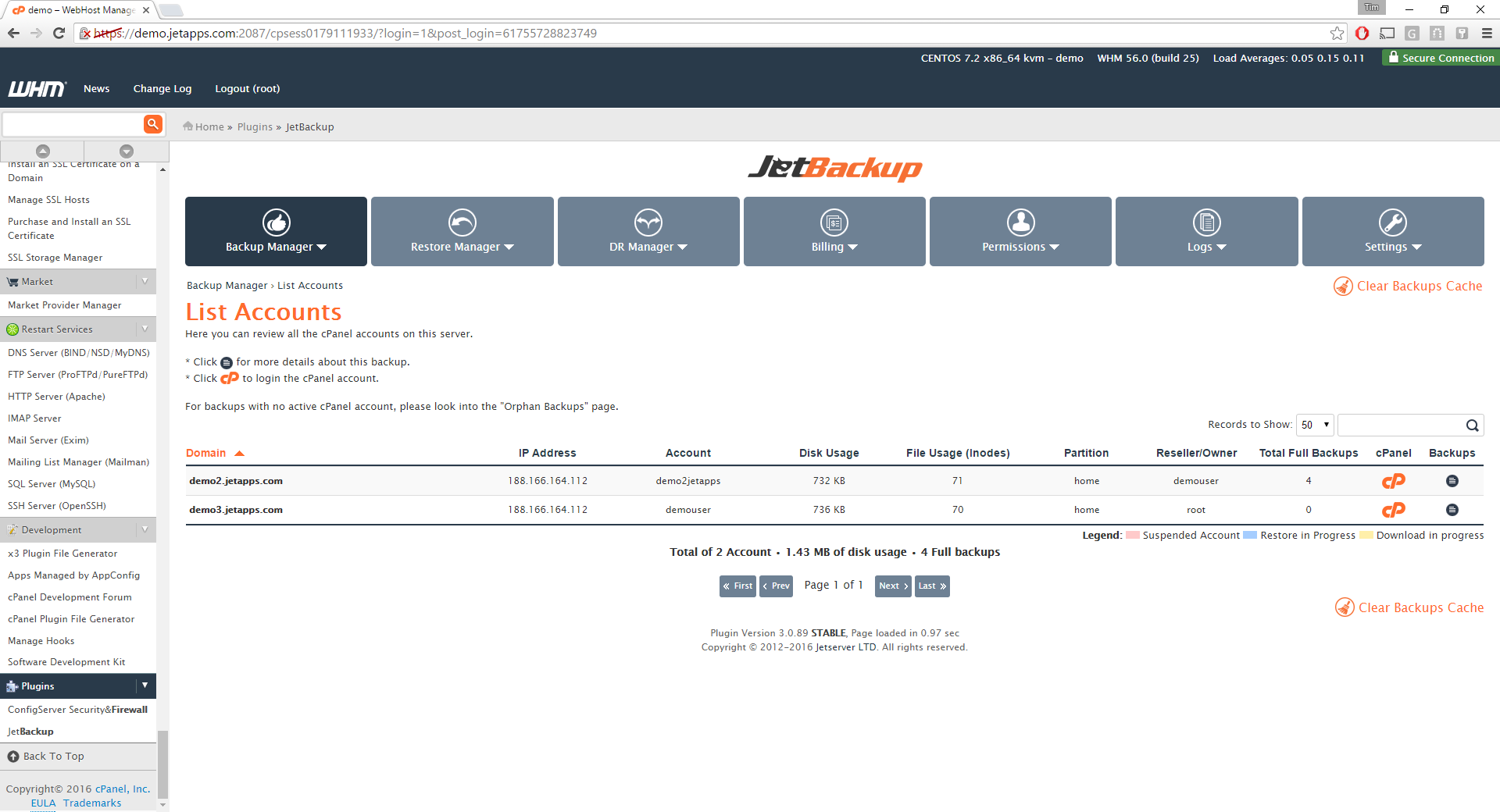Viewport: 1500px width, 812px height.
Task: Open the Software Development Kit link
Action: 66,661
